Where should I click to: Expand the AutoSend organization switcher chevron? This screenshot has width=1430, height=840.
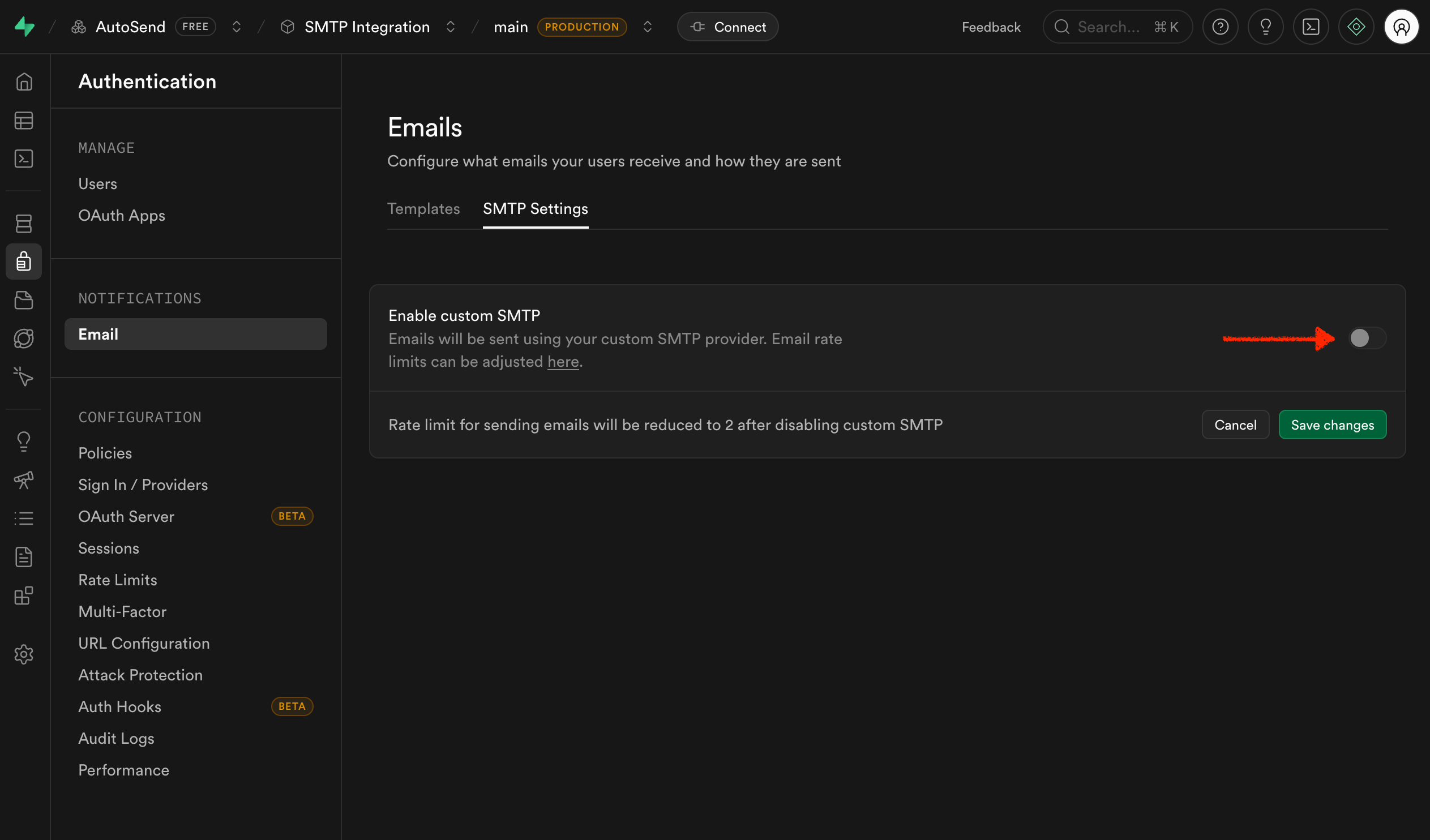click(237, 27)
